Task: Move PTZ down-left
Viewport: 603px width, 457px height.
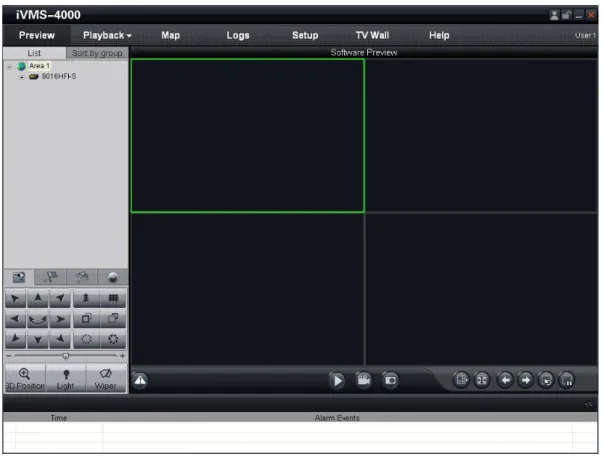Action: [15, 339]
